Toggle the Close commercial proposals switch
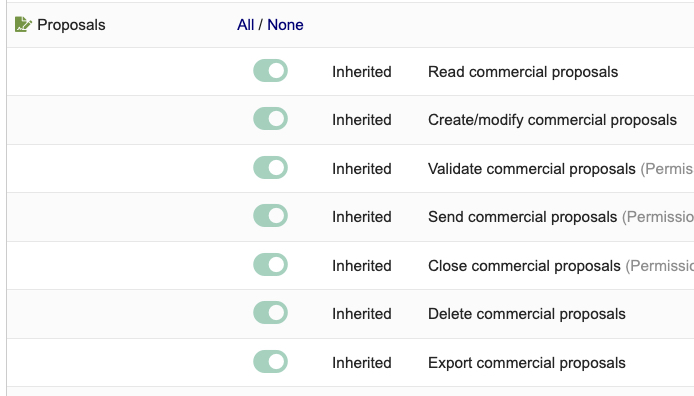 [270, 265]
